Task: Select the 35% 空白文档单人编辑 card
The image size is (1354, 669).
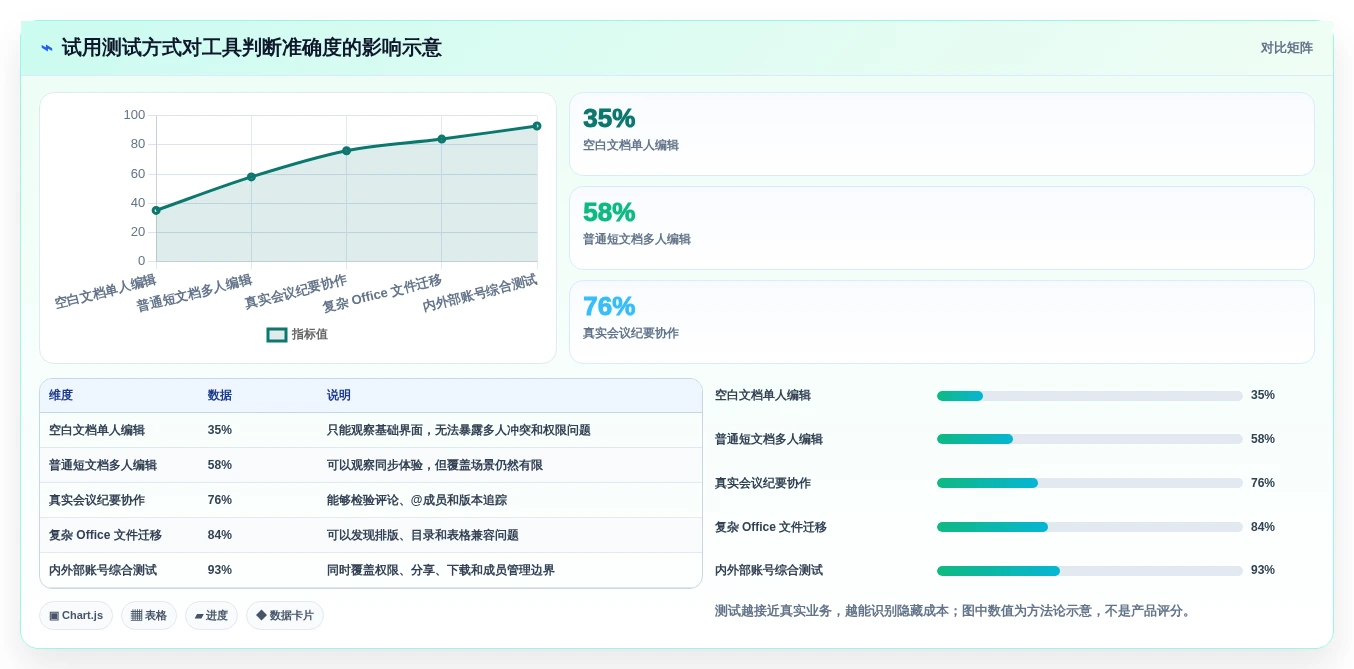Action: [941, 134]
